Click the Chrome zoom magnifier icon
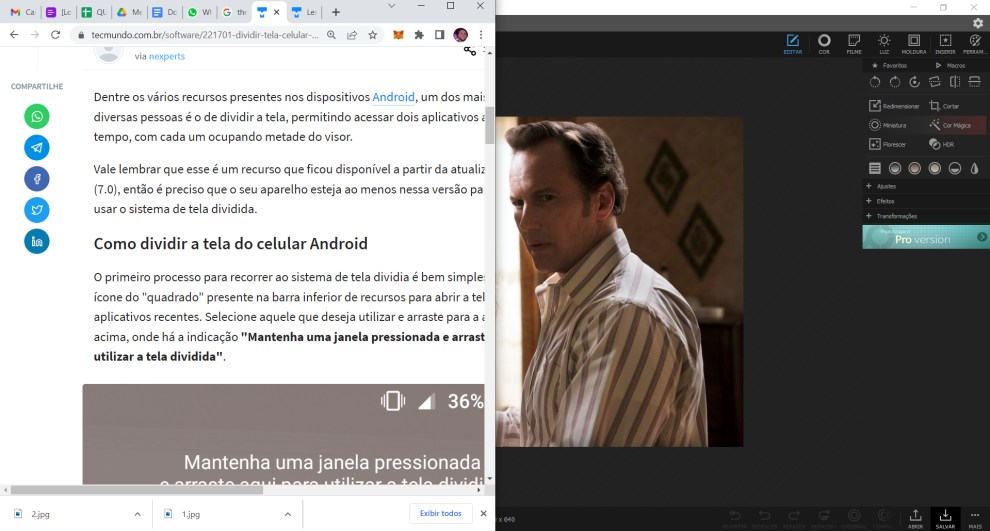Viewport: 990px width, 531px height. (x=331, y=35)
